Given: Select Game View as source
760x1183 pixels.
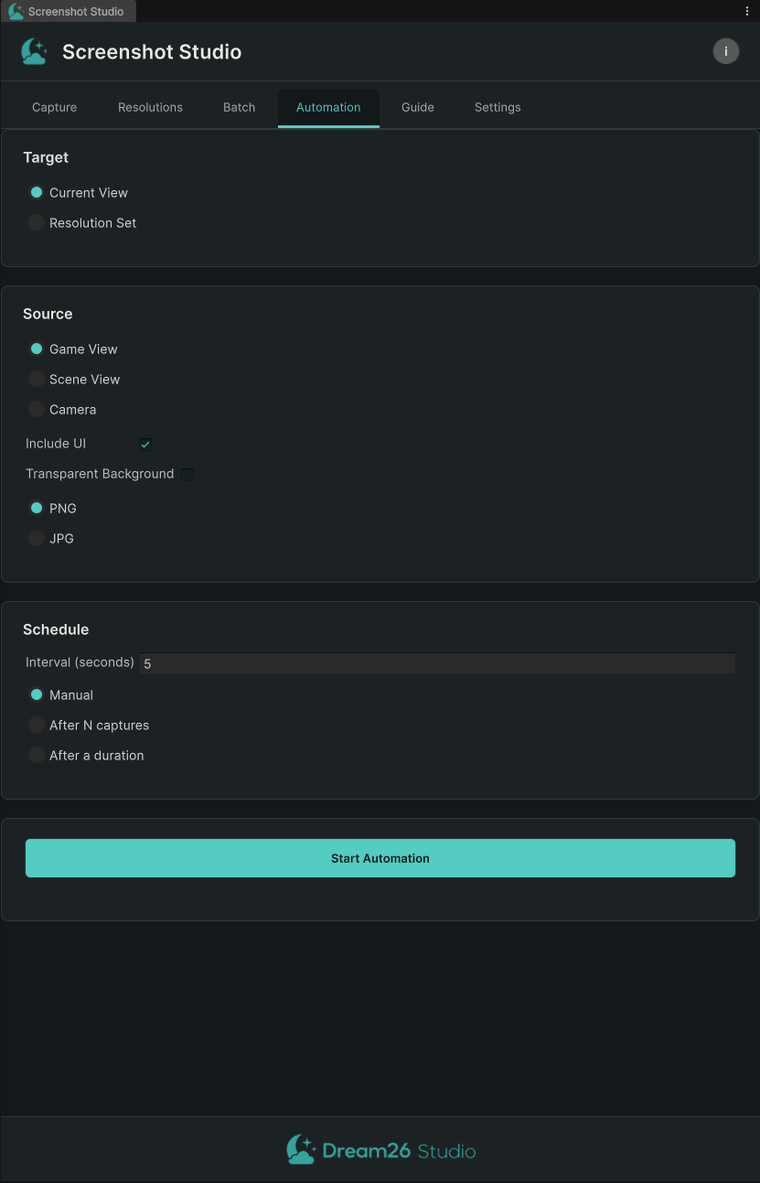Looking at the screenshot, I should [x=73, y=349].
